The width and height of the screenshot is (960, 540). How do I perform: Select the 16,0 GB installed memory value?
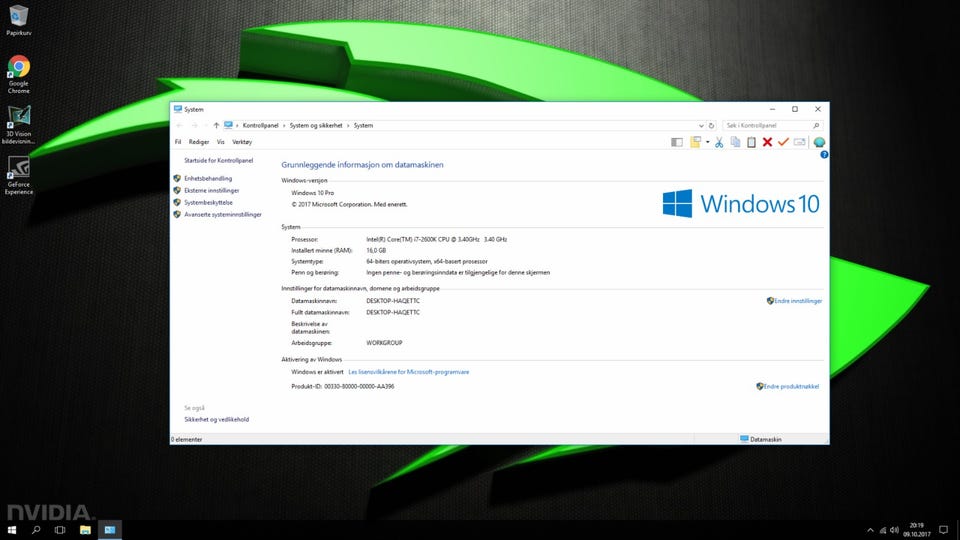click(376, 250)
